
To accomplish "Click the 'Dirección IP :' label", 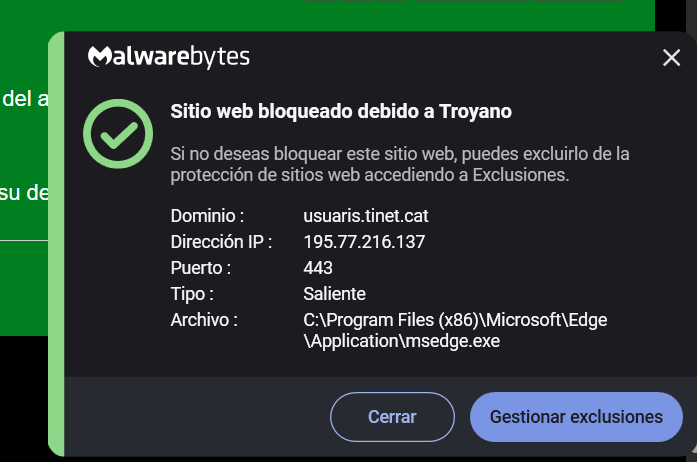I will (221, 242).
